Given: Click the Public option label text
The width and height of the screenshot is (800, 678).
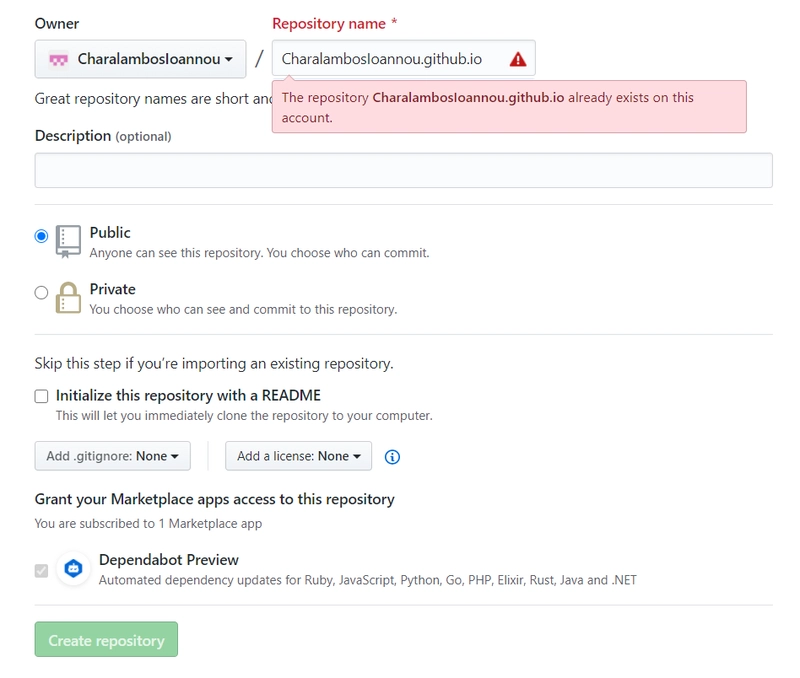Looking at the screenshot, I should point(110,232).
